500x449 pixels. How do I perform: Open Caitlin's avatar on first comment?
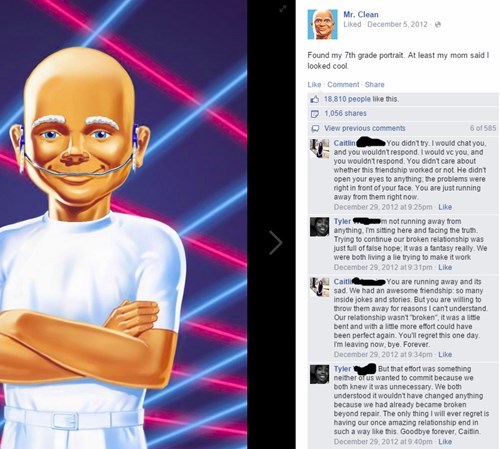click(320, 148)
